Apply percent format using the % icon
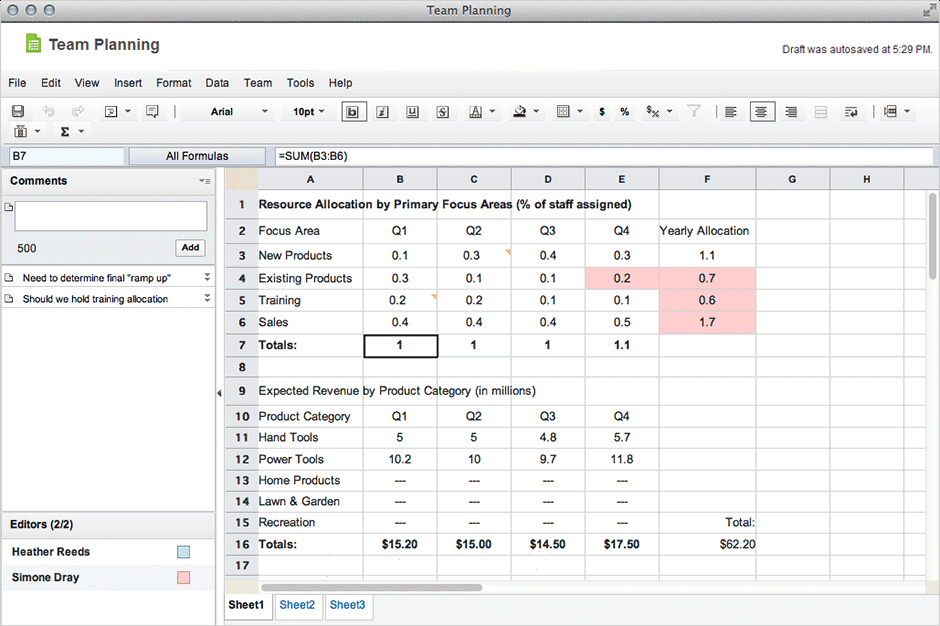 (x=625, y=112)
